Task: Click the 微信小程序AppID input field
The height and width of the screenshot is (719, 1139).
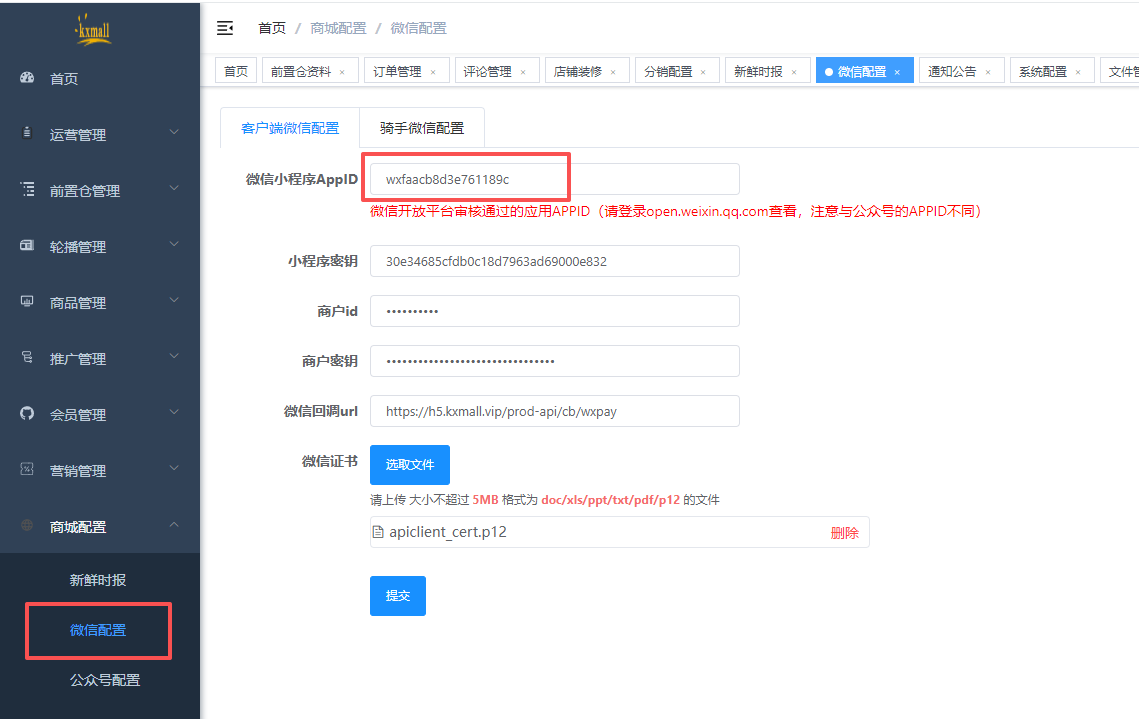Action: pyautogui.click(x=554, y=179)
